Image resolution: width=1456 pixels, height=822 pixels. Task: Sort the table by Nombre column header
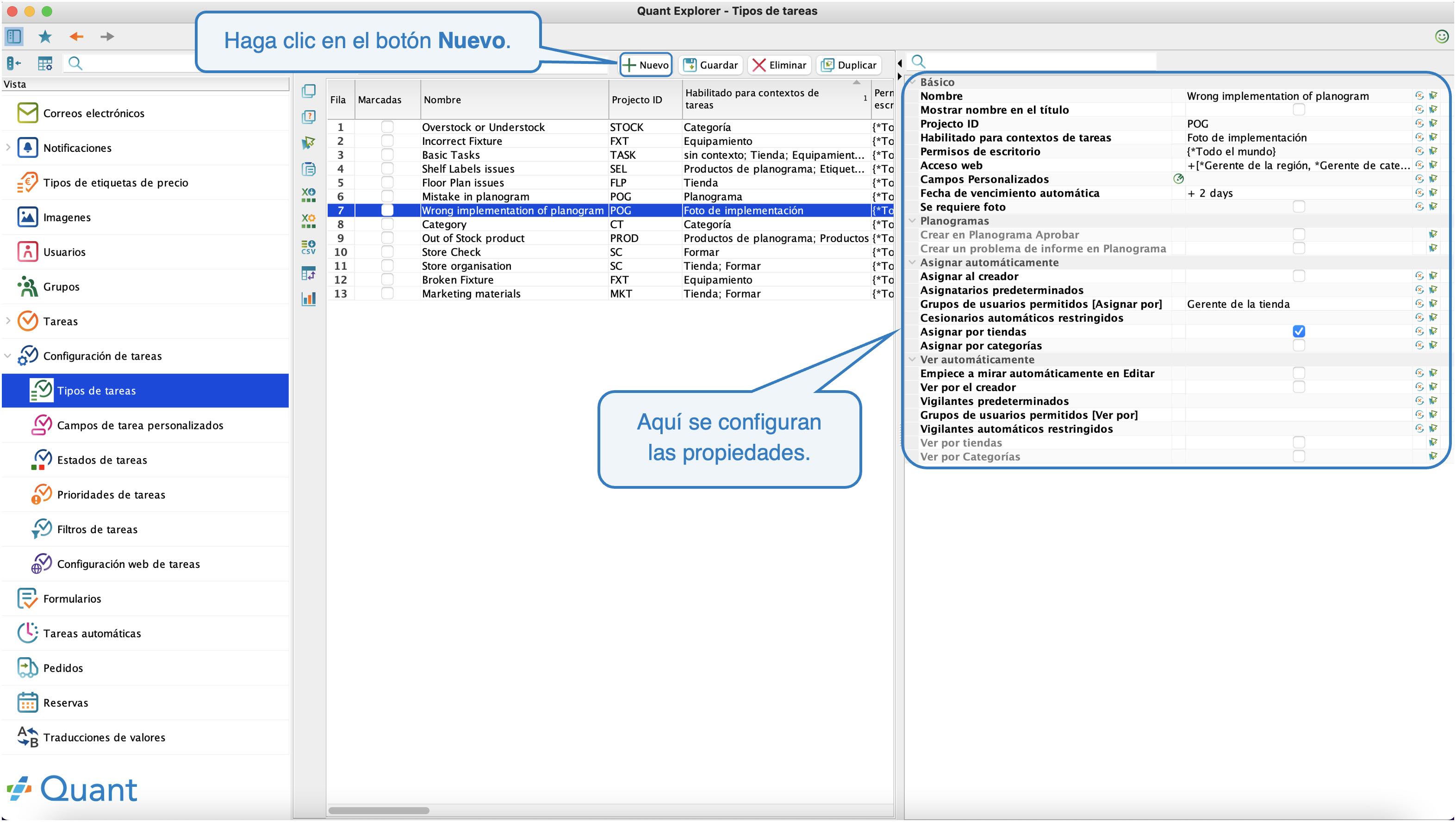click(514, 100)
